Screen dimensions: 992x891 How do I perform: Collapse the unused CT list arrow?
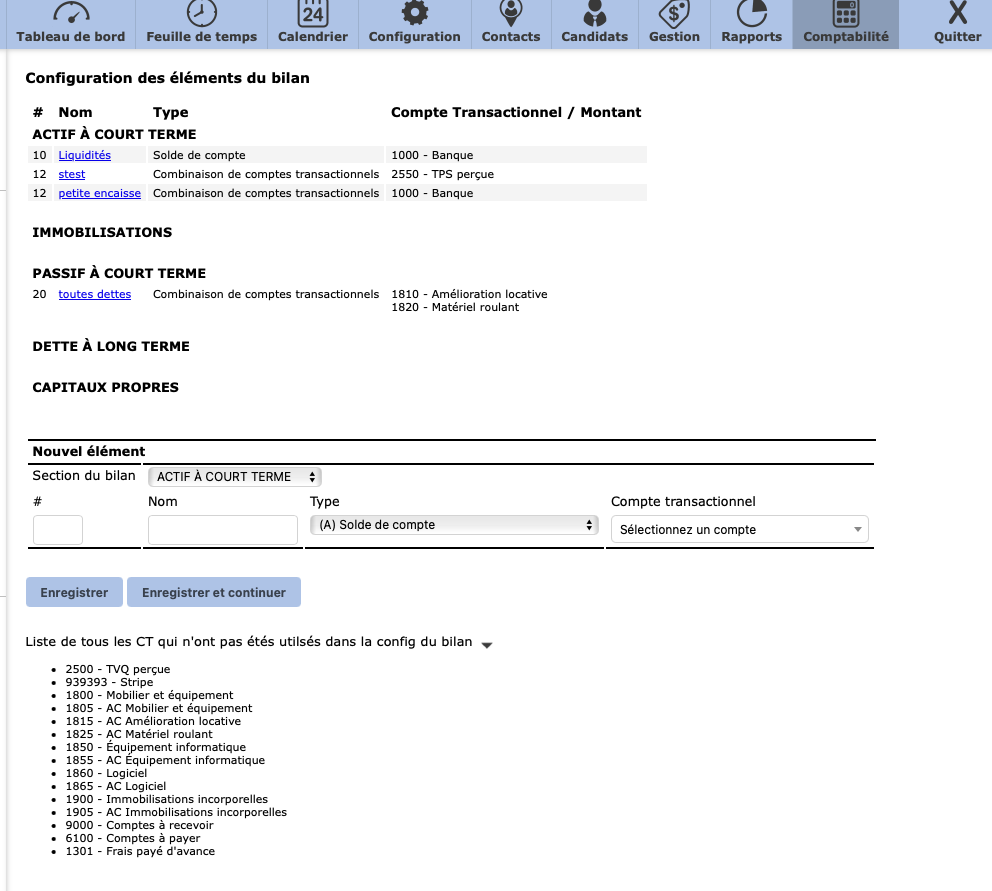[487, 645]
